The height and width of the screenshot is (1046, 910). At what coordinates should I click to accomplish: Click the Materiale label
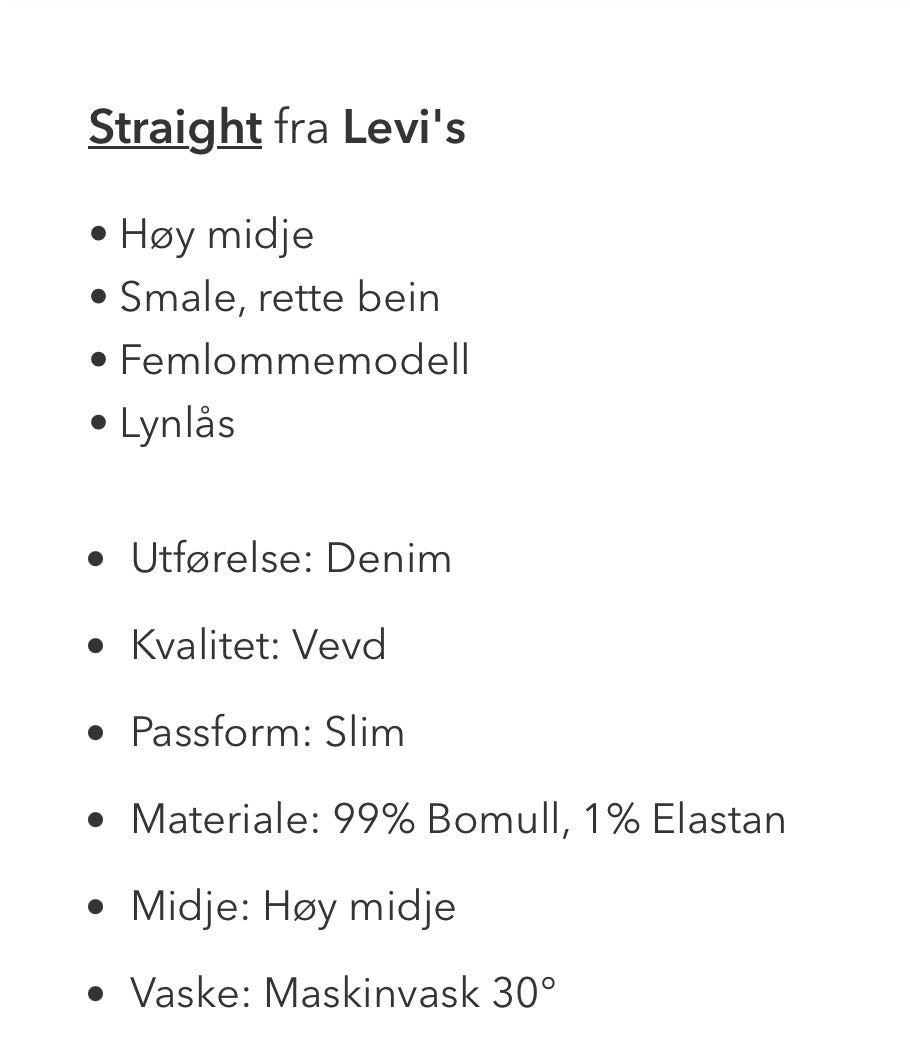tap(225, 819)
